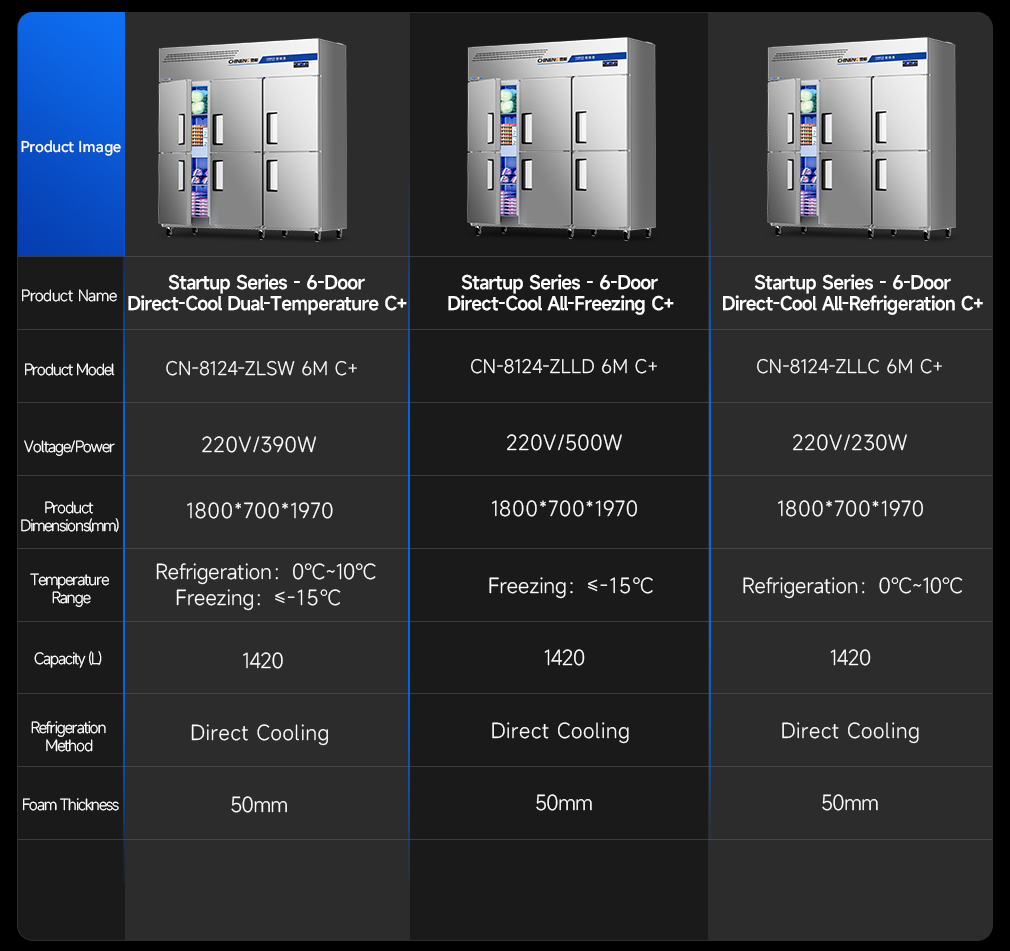
Task: Click the Temperature Range row label
Action: click(x=70, y=589)
